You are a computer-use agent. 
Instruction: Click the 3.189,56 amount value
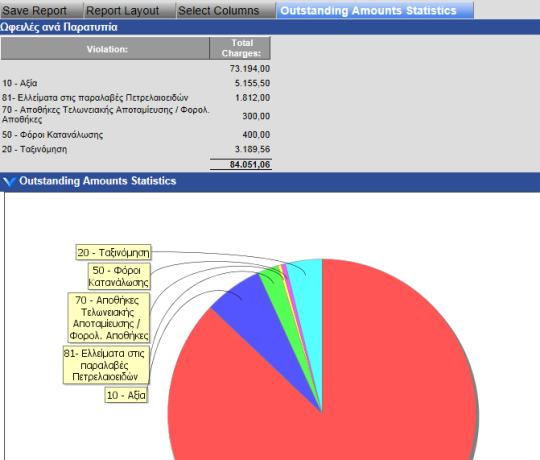(252, 149)
